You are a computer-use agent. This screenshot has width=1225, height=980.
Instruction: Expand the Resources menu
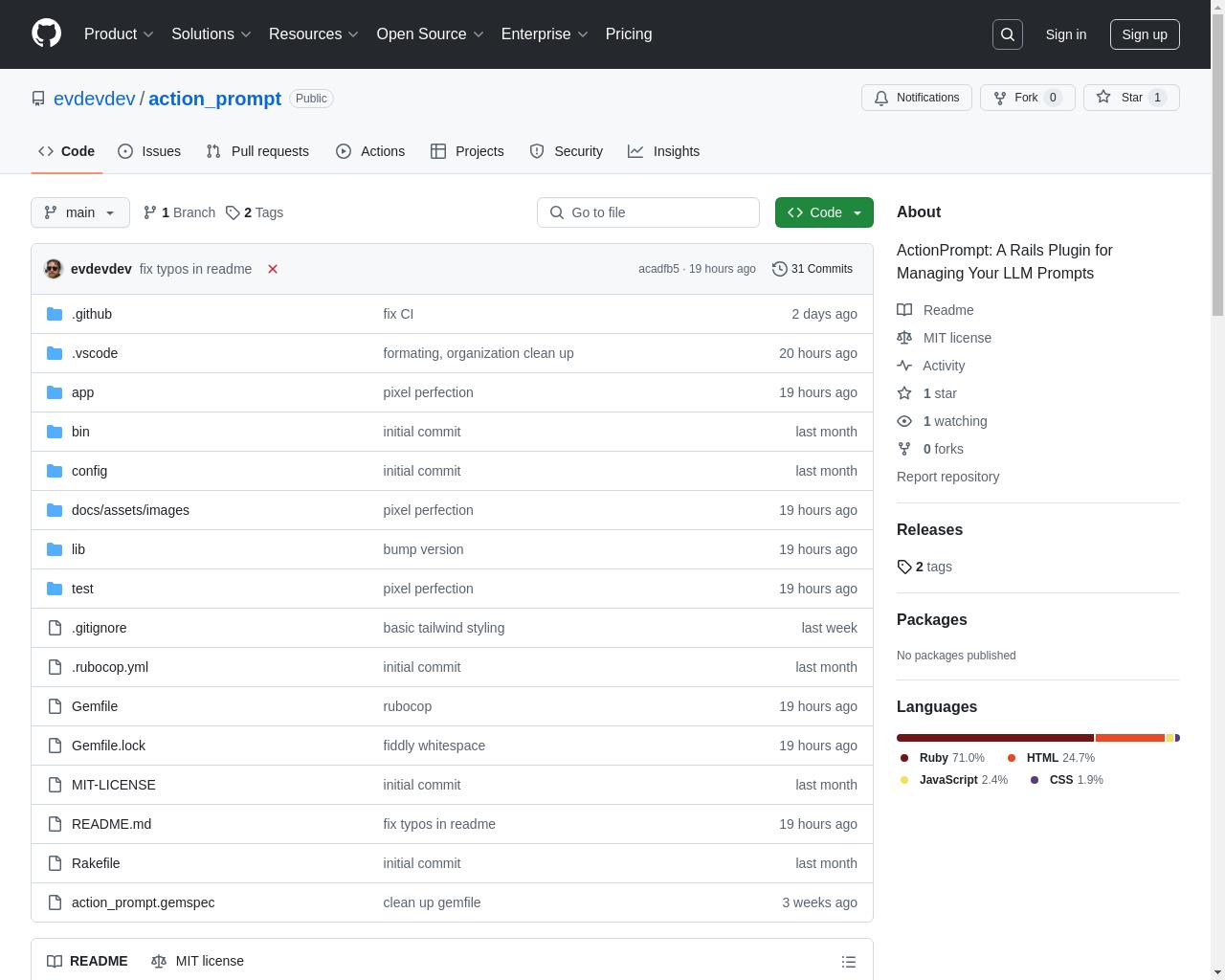pos(314,33)
